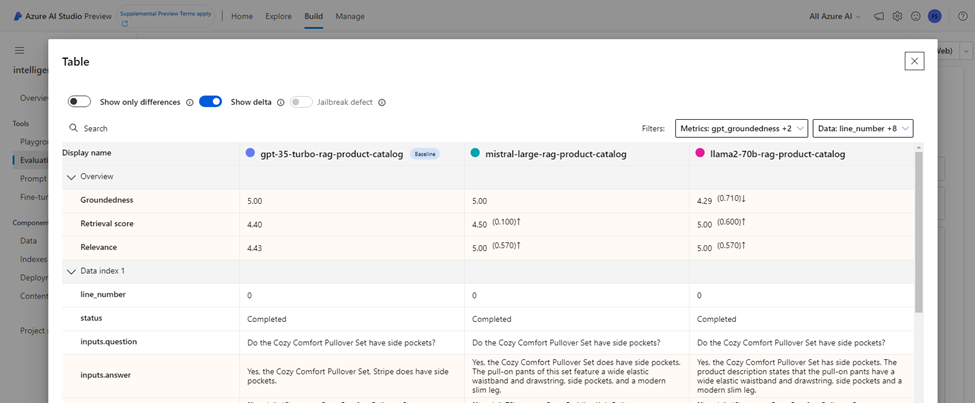Click the blue gpt-35-turbo color dot

coord(251,153)
